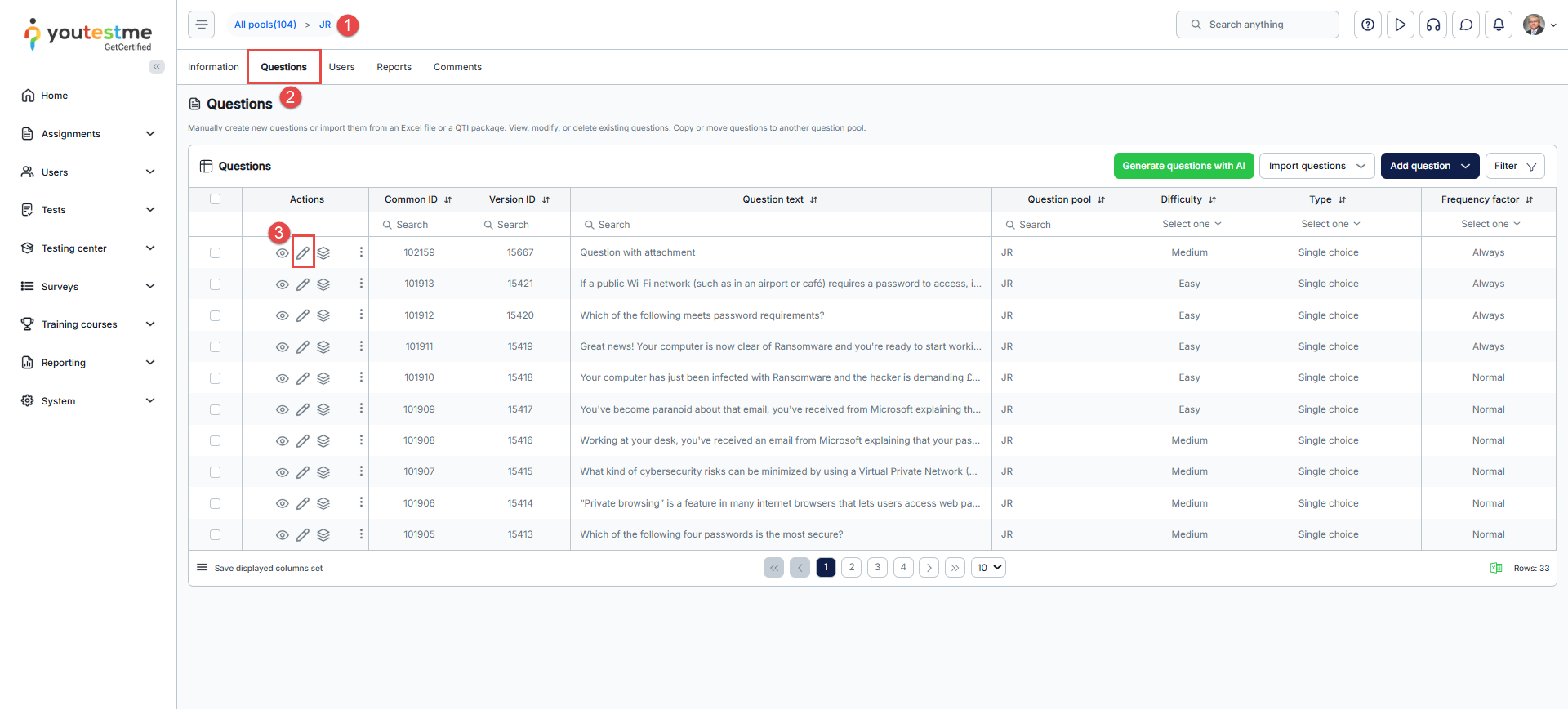The image size is (1568, 710).
Task: Open versions layers icon for question 101912
Action: [x=323, y=315]
